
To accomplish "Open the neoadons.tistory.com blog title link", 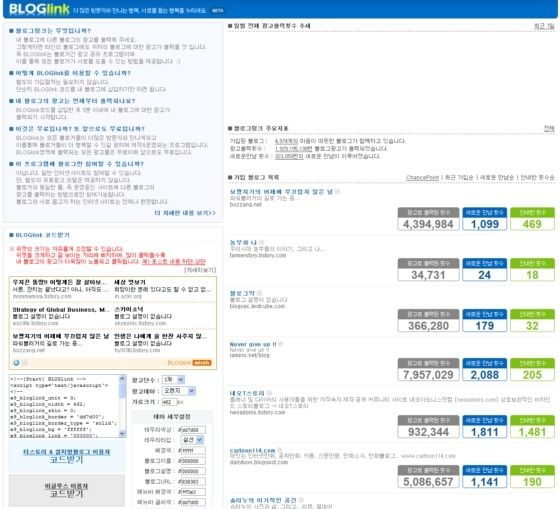I will pos(247,393).
